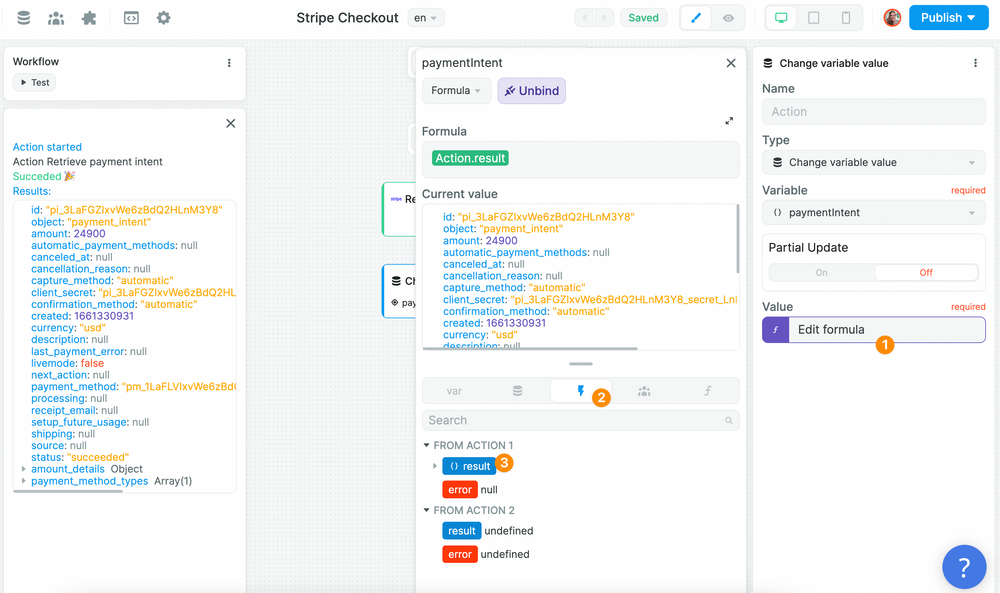
Task: Expand the formula editor using expand icon
Action: 729,121
